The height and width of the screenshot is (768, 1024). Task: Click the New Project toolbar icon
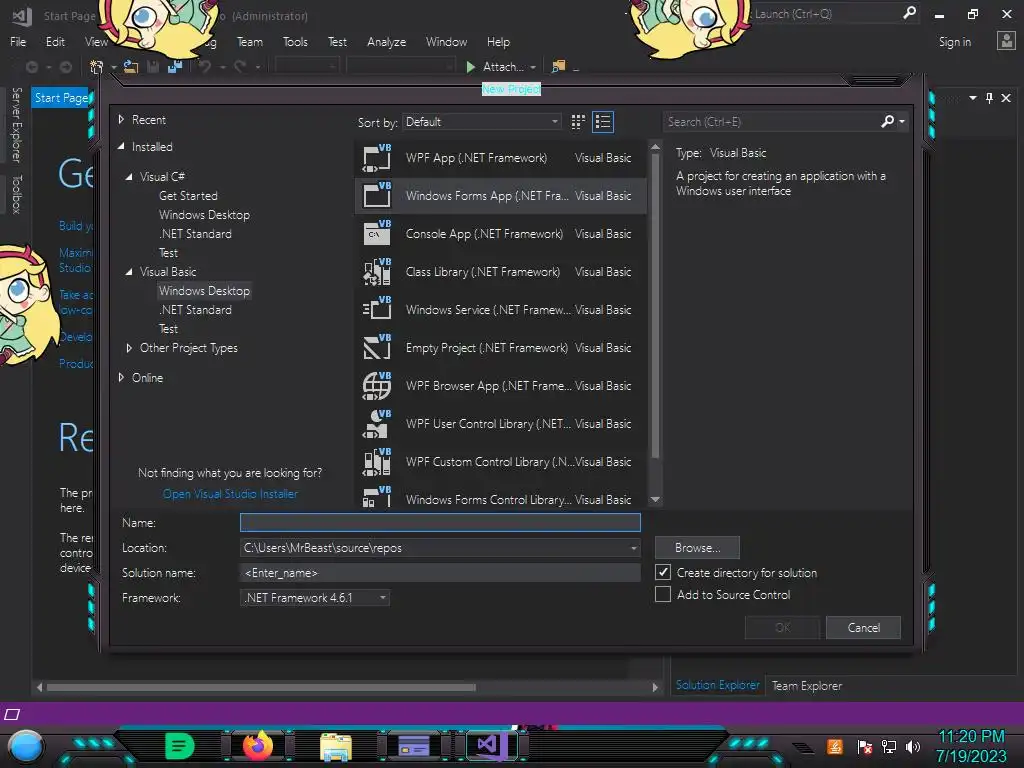(x=97, y=67)
